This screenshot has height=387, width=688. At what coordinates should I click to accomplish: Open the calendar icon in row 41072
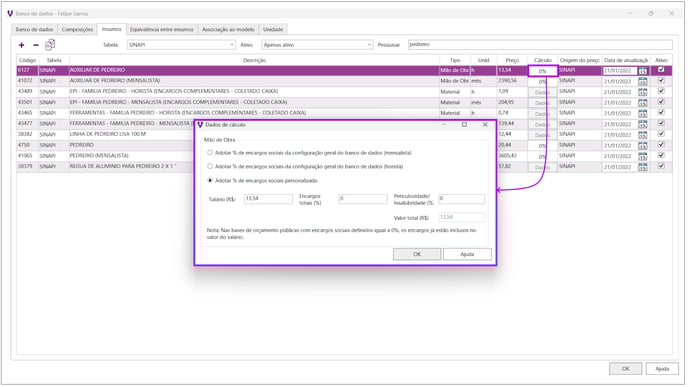click(642, 81)
